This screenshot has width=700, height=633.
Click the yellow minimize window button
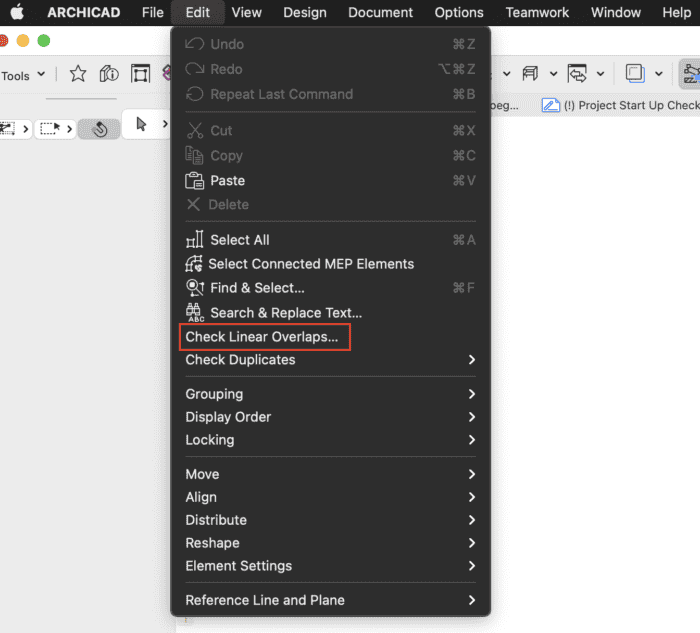[x=23, y=41]
